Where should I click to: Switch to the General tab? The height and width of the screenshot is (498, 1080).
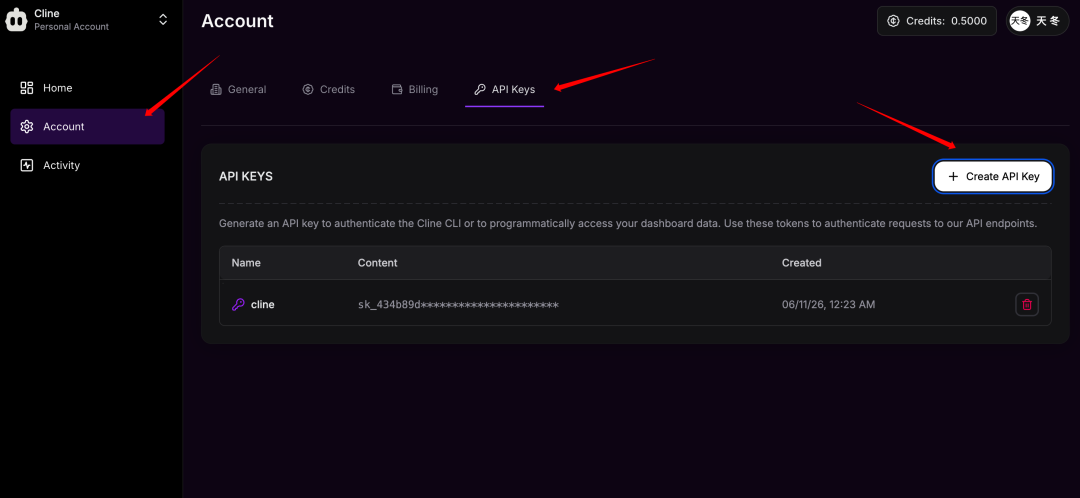(238, 90)
